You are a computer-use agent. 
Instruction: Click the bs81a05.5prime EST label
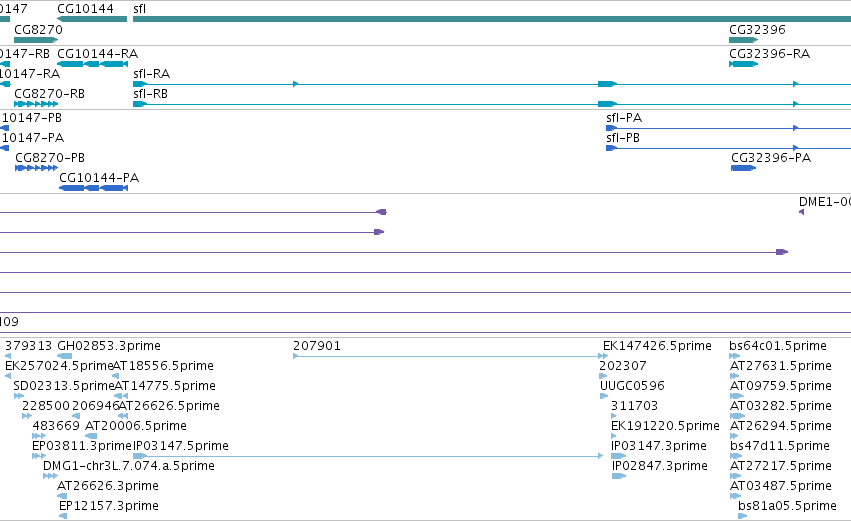point(788,506)
